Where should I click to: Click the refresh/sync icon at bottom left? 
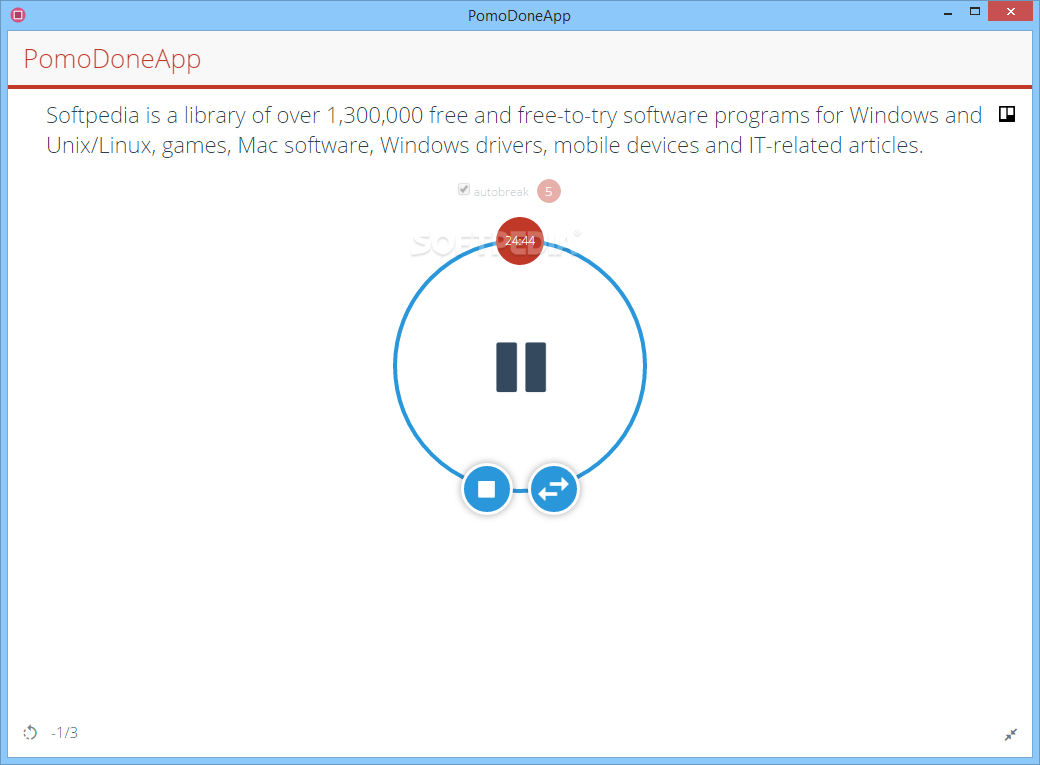(30, 732)
